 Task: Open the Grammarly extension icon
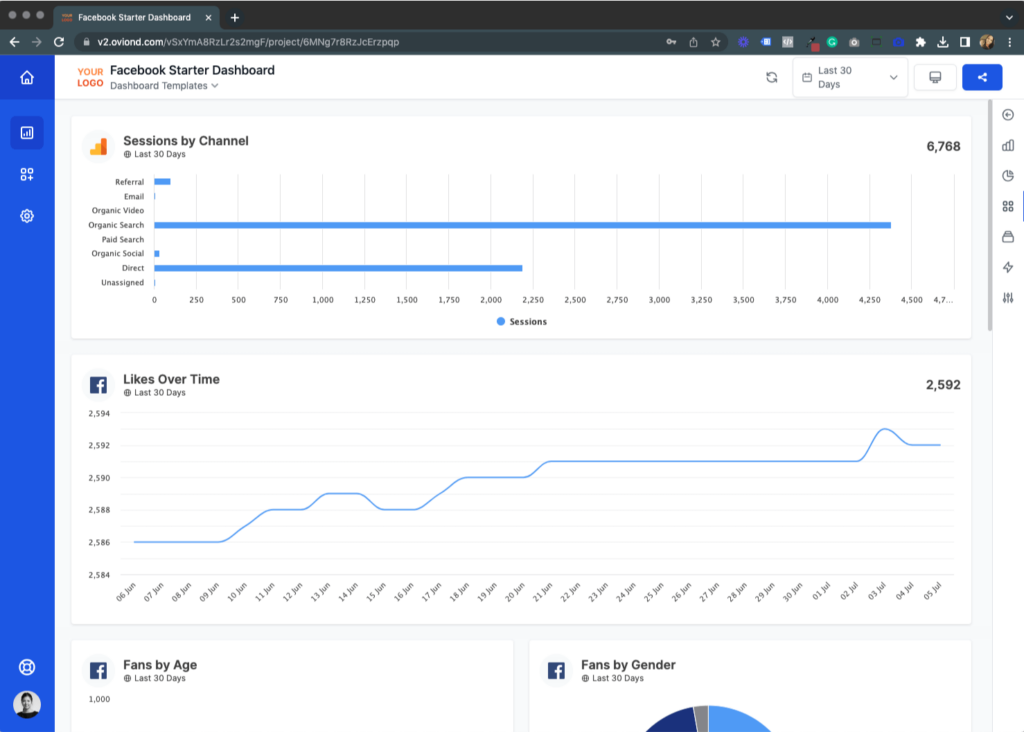[832, 42]
